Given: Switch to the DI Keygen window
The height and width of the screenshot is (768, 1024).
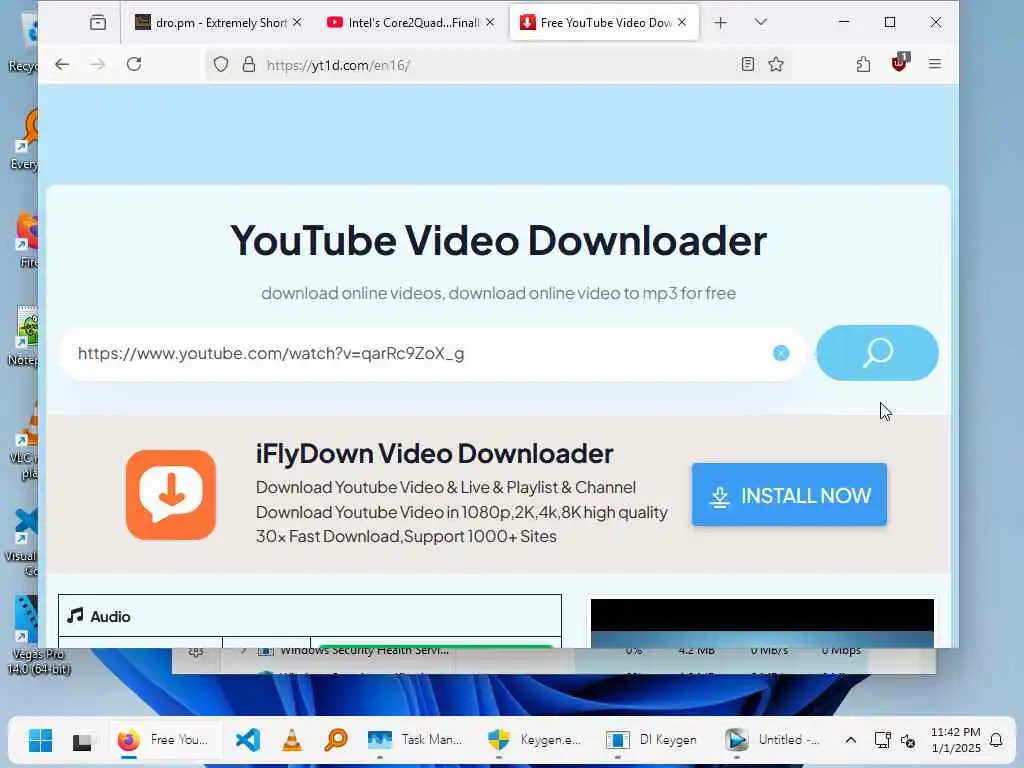Looking at the screenshot, I should (x=654, y=740).
